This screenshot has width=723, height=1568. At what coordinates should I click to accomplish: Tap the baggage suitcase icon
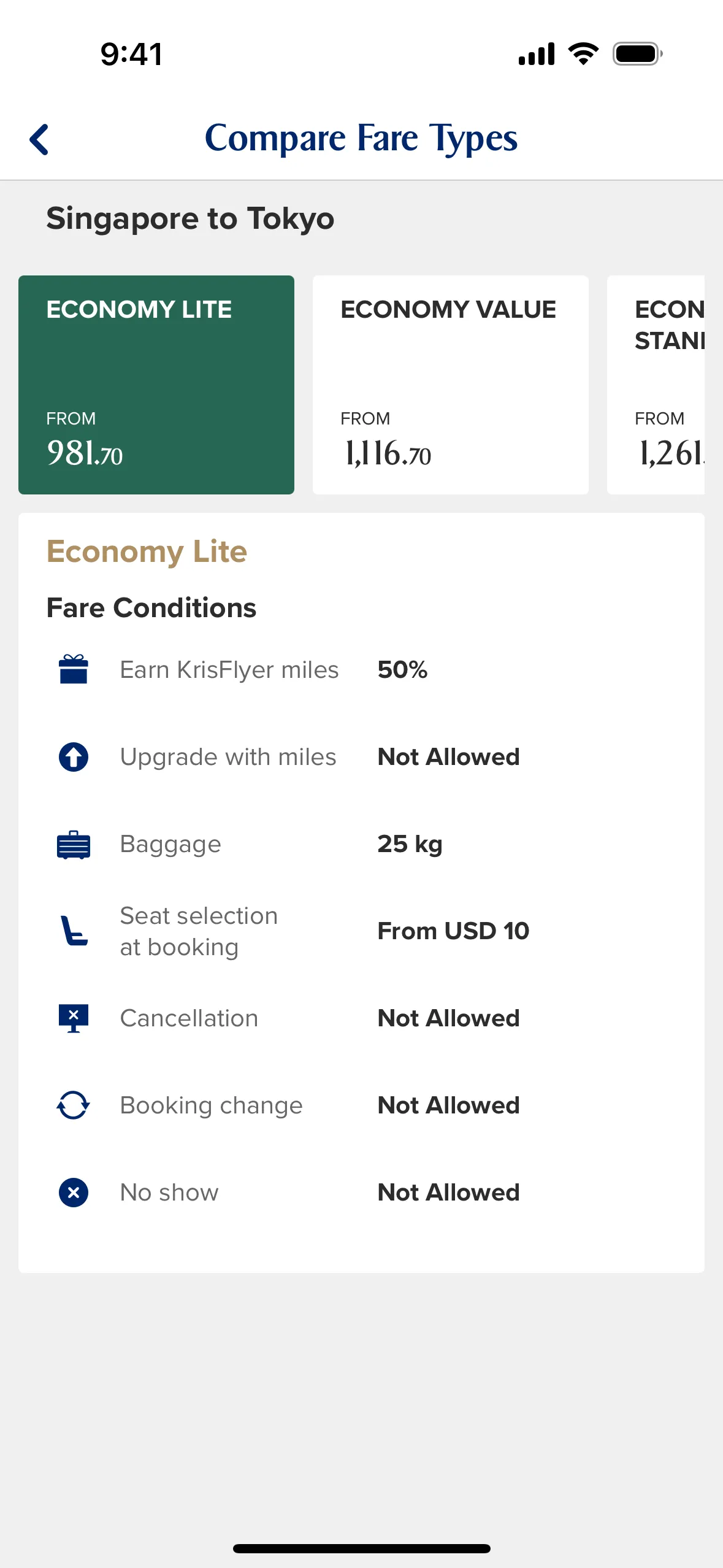(74, 844)
